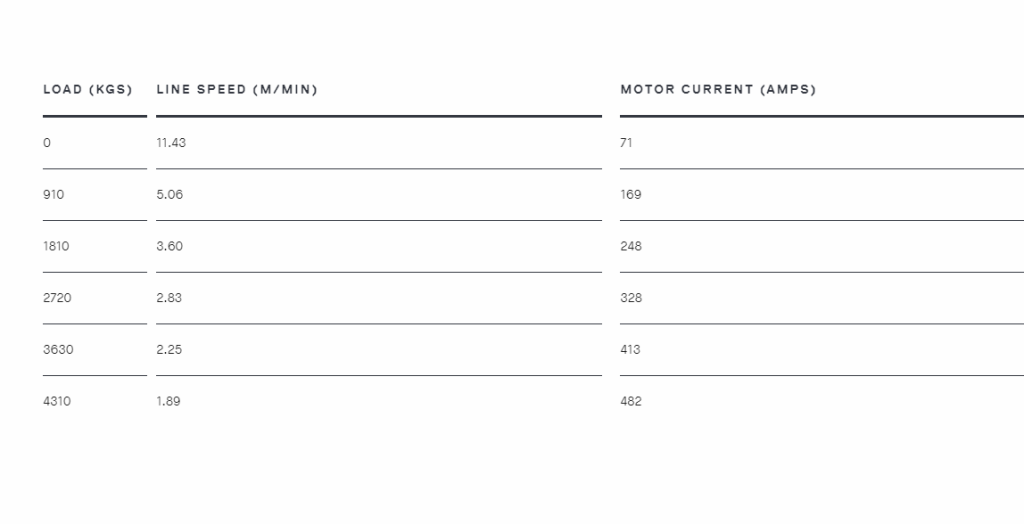Click the LOAD (KGS) column header

[x=88, y=90]
